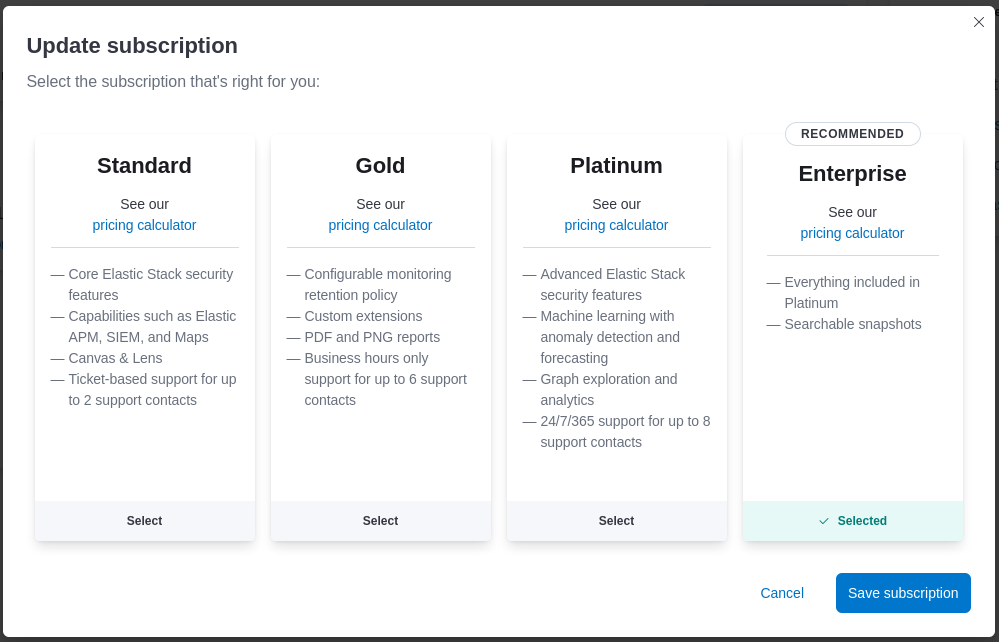
Task: Click the Update subscription dialog title
Action: coord(132,46)
